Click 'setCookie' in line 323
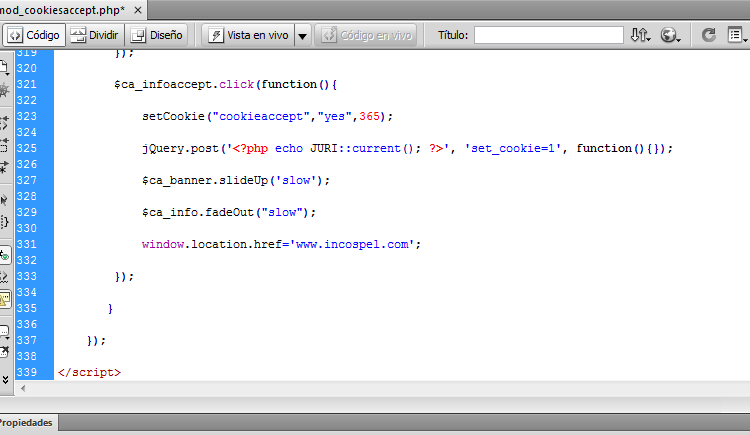Image resolution: width=750 pixels, height=435 pixels. (173, 116)
